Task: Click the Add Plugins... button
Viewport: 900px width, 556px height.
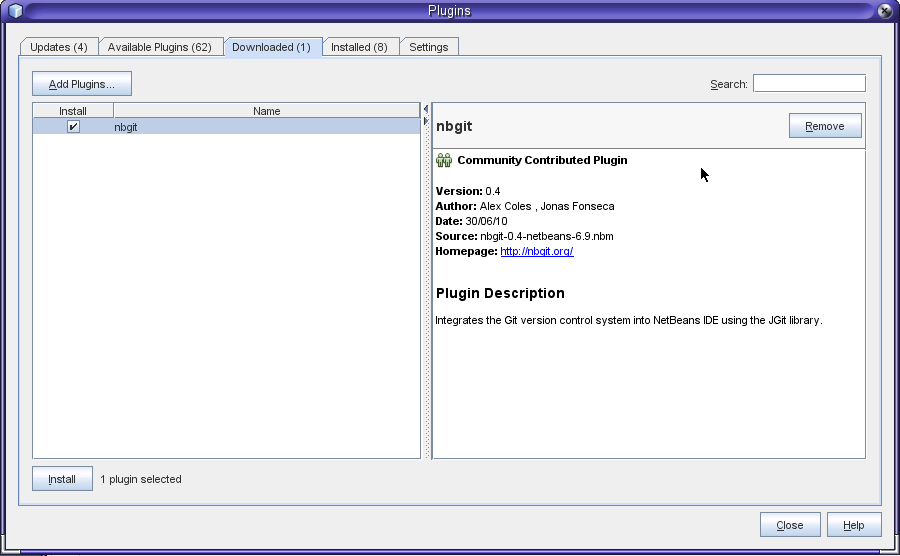Action: coord(82,84)
